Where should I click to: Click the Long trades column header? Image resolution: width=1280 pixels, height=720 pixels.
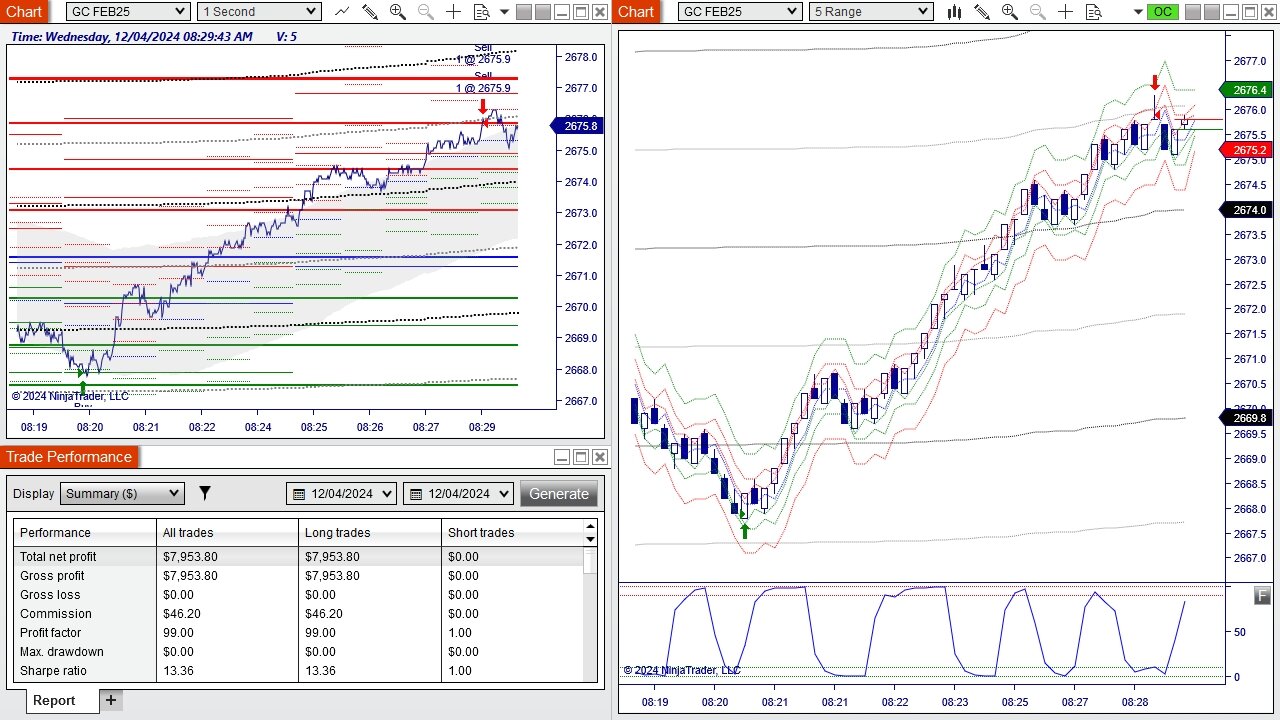click(x=370, y=533)
